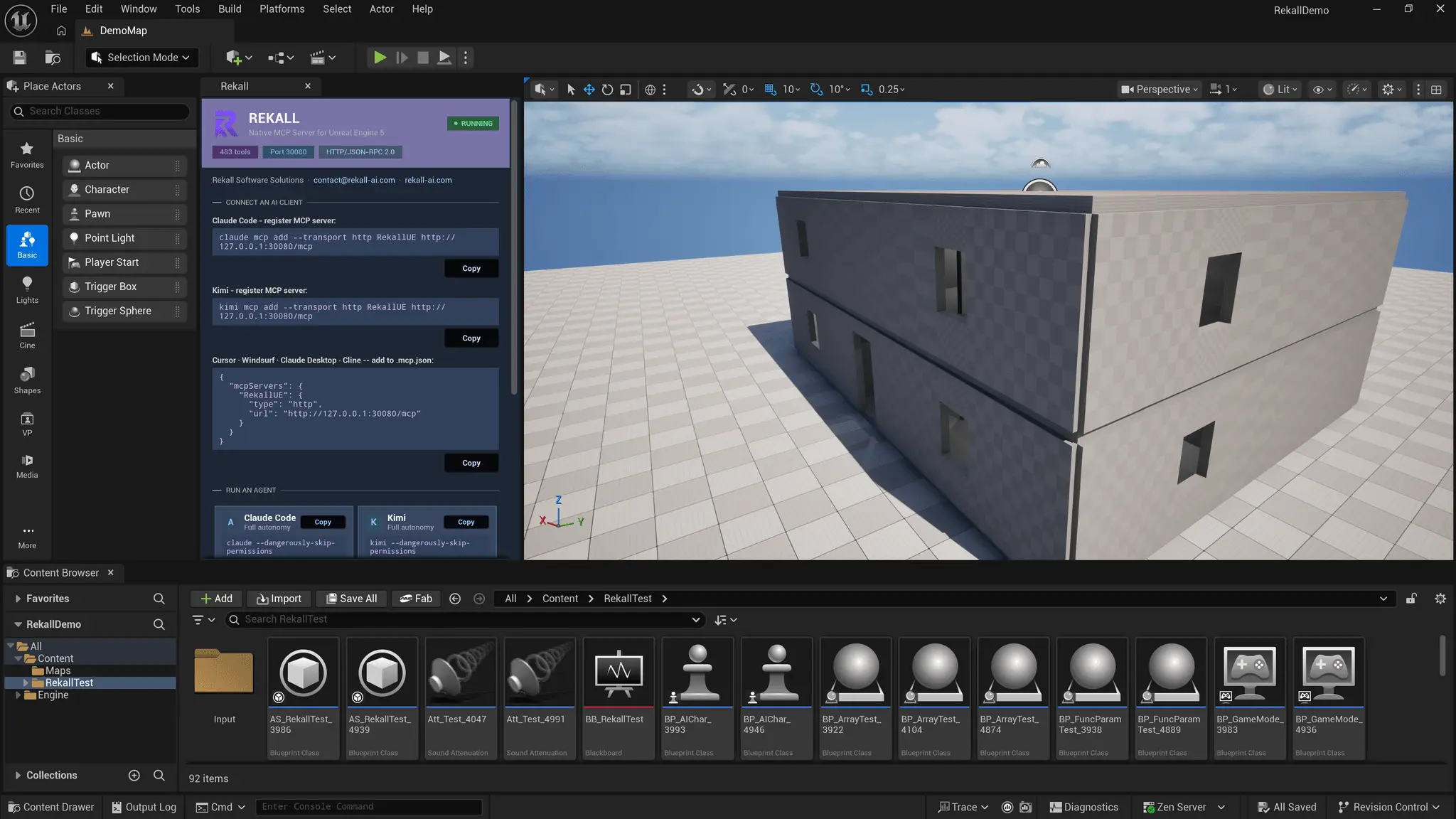Switch the viewport layout with grid icon
This screenshot has width=1456, height=819.
pos(1436,90)
